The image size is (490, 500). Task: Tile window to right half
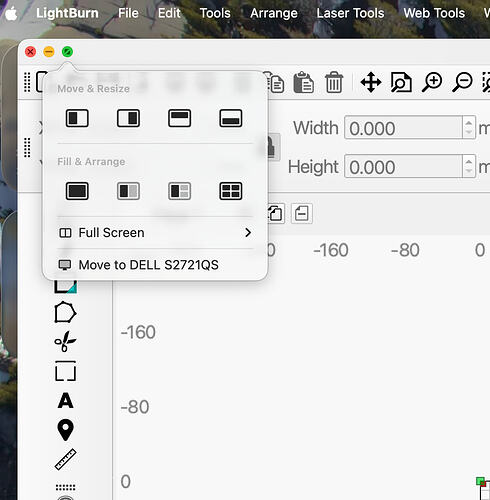128,118
